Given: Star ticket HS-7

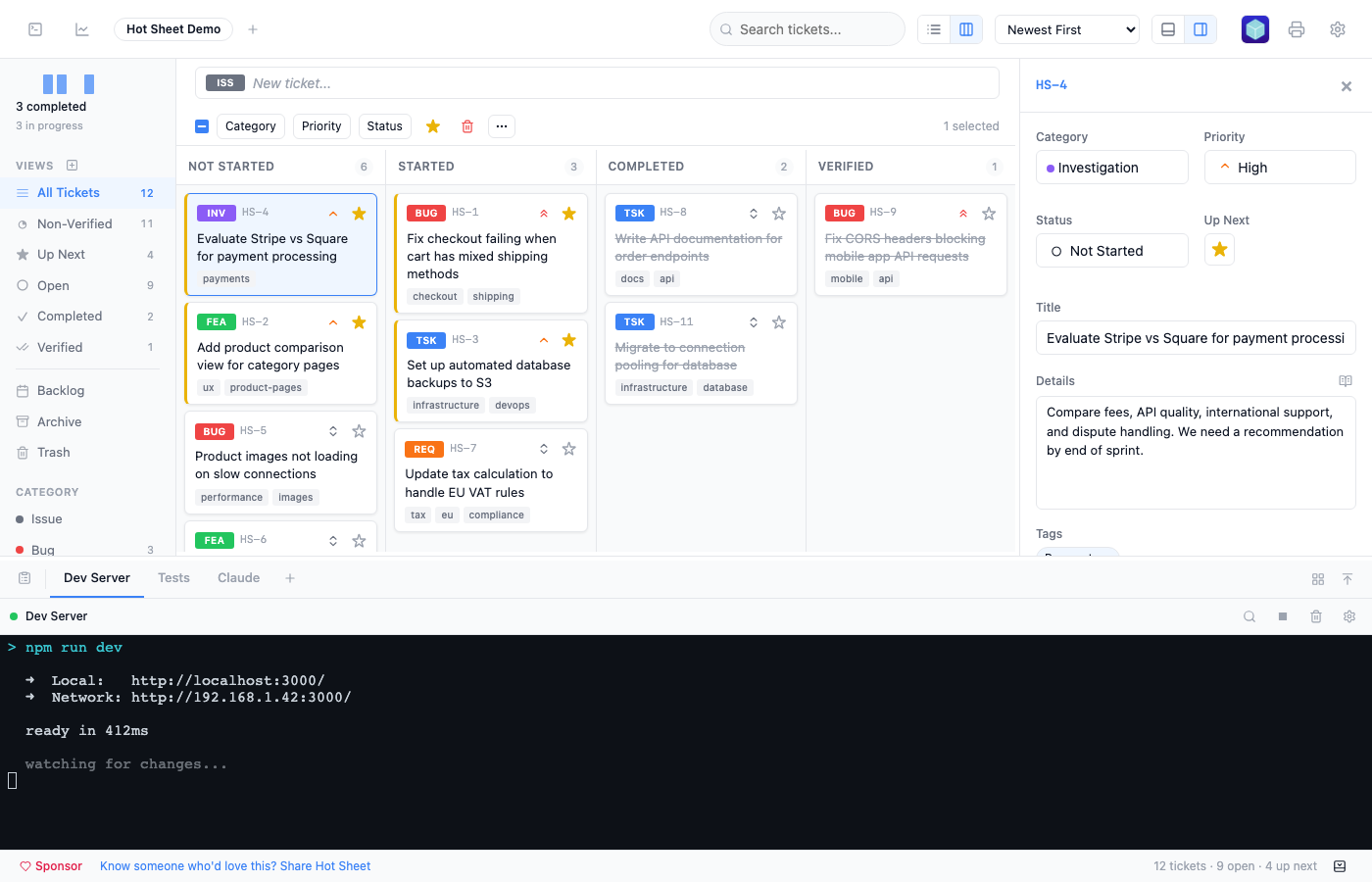Looking at the screenshot, I should pyautogui.click(x=568, y=449).
